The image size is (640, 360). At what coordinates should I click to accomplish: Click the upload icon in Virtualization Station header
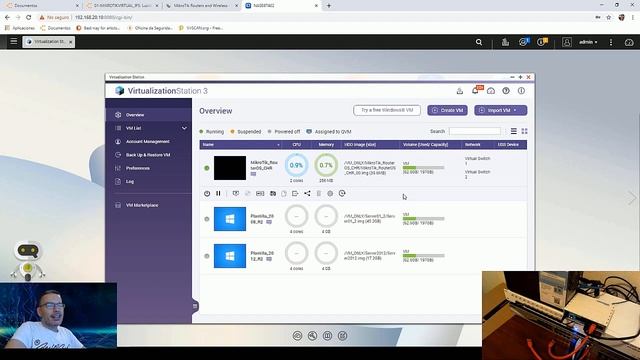460,91
